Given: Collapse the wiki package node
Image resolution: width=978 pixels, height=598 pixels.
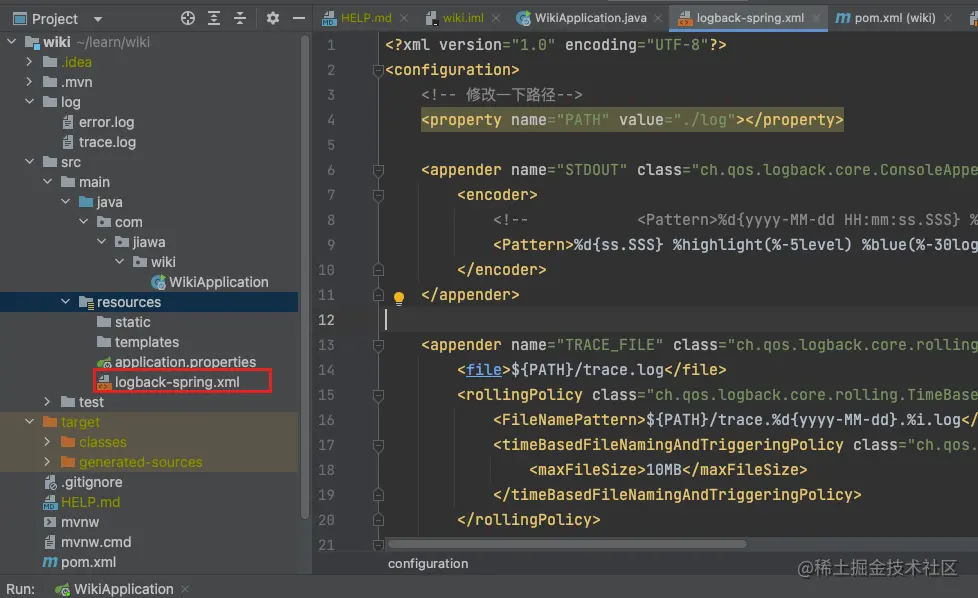Looking at the screenshot, I should 120,261.
